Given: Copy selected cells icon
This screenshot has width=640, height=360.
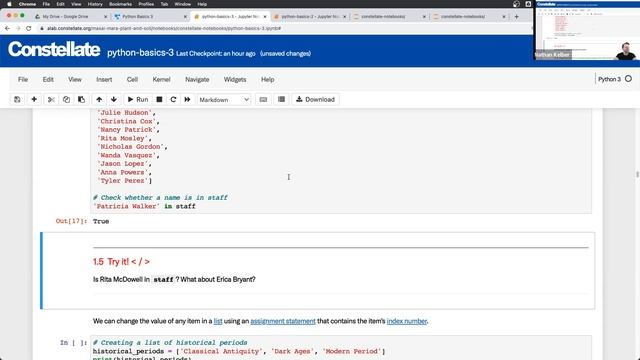Looking at the screenshot, I should pyautogui.click(x=66, y=99).
